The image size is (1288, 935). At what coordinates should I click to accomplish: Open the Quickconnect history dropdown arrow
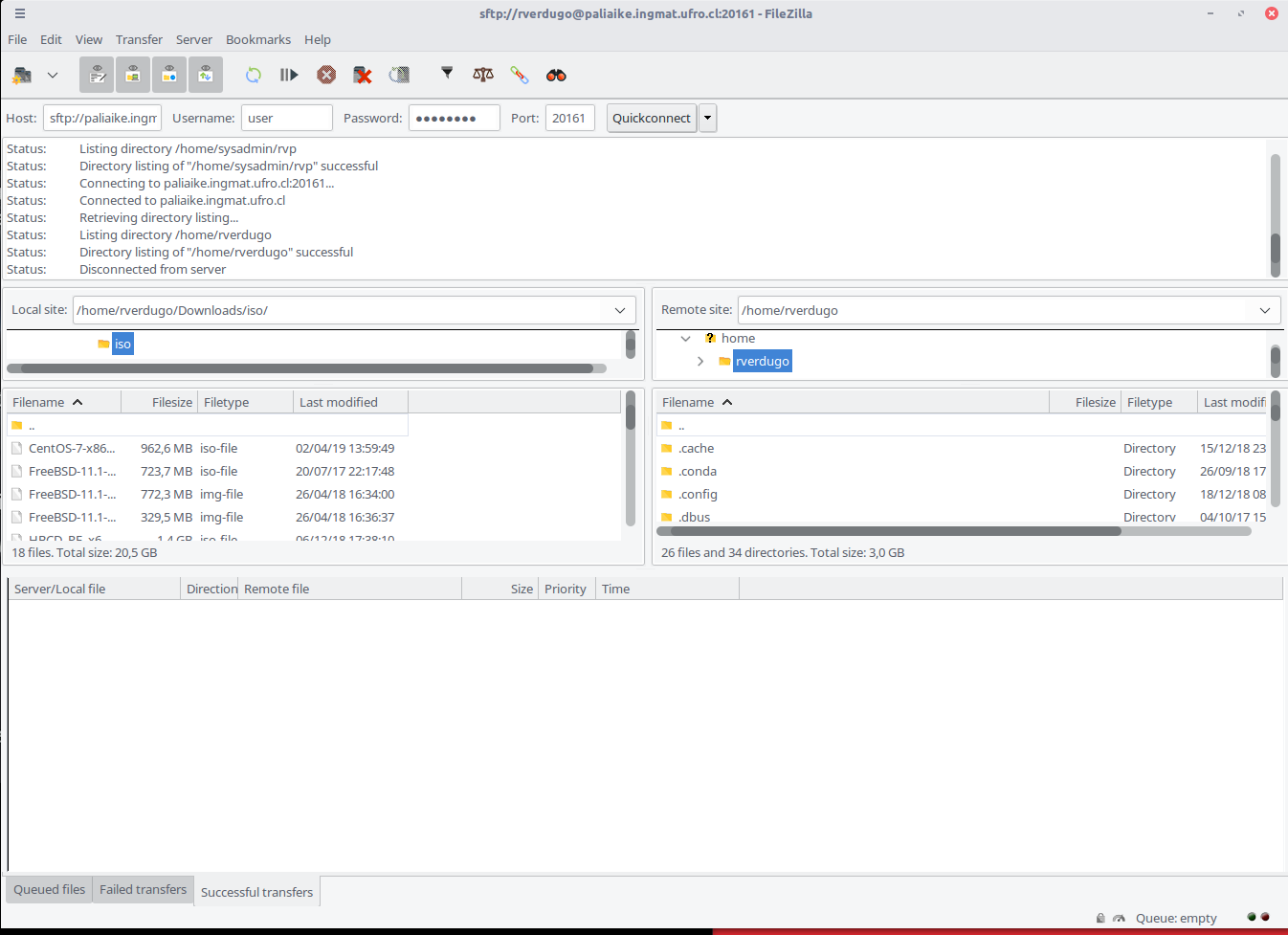[707, 118]
